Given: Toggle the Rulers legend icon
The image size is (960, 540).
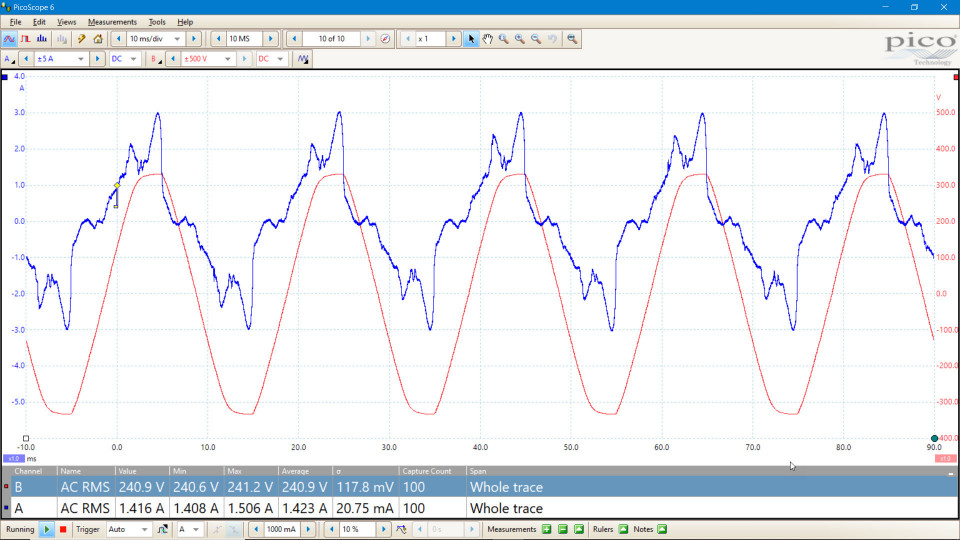Looking at the screenshot, I should 623,529.
